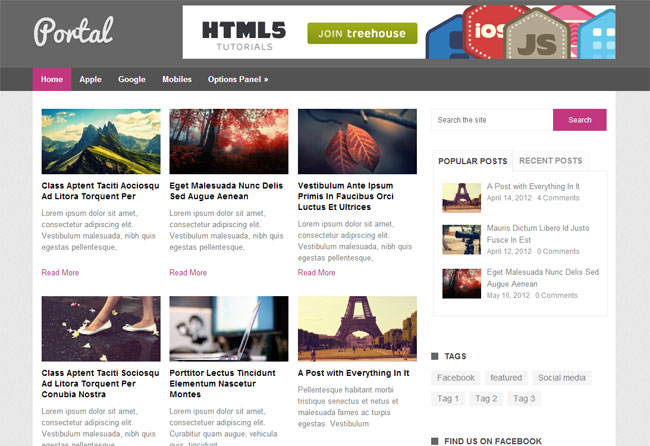Open the white shoes post thumbnail
This screenshot has width=650, height=446.
(101, 329)
